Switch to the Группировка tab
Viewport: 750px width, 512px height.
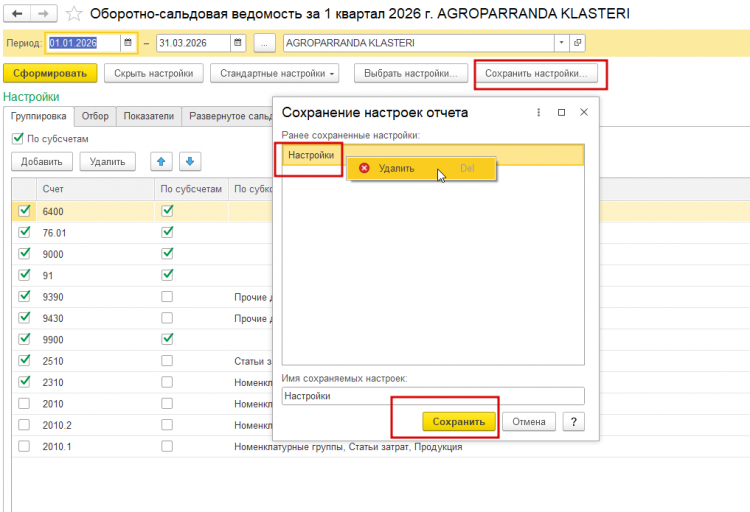(x=38, y=116)
